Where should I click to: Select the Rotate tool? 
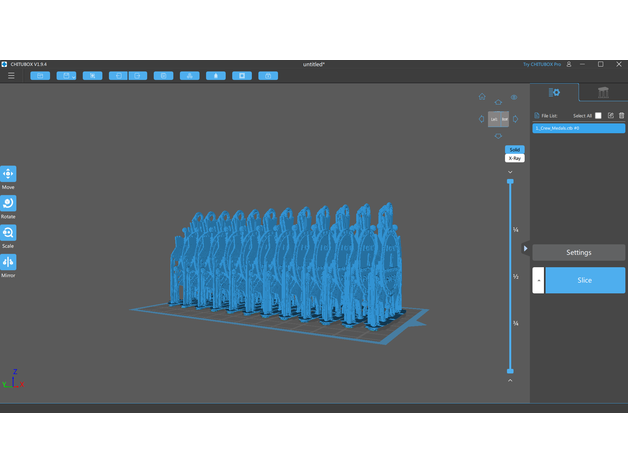[8, 203]
